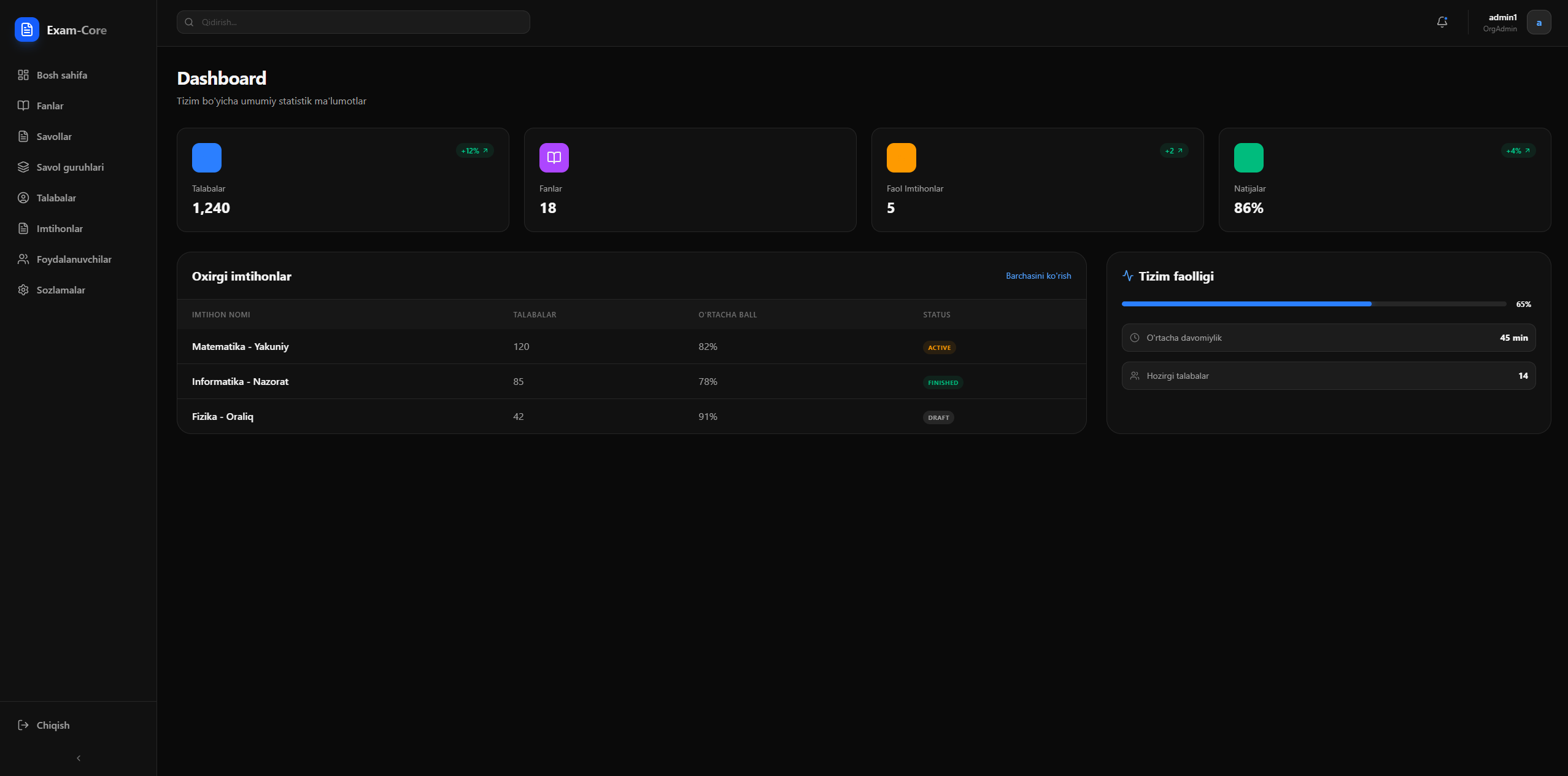The image size is (1568, 776).
Task: Select the Savollar document icon in sidebar
Action: tap(23, 136)
